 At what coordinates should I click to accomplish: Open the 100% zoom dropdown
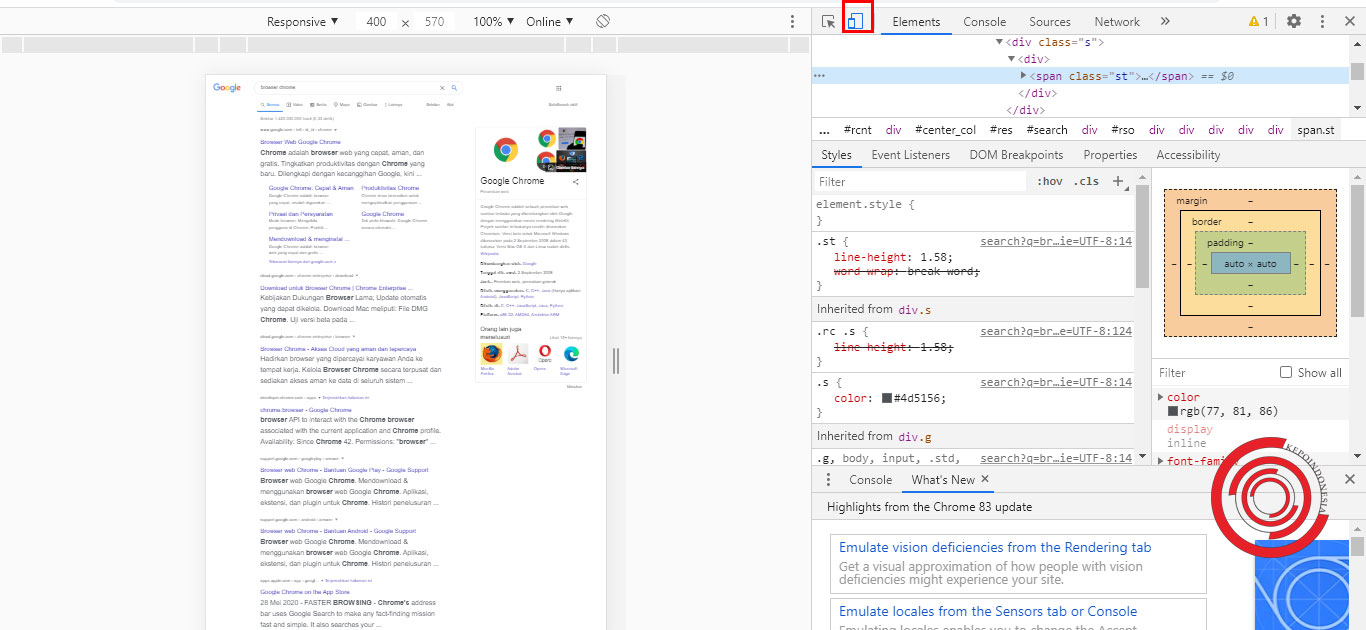click(494, 21)
